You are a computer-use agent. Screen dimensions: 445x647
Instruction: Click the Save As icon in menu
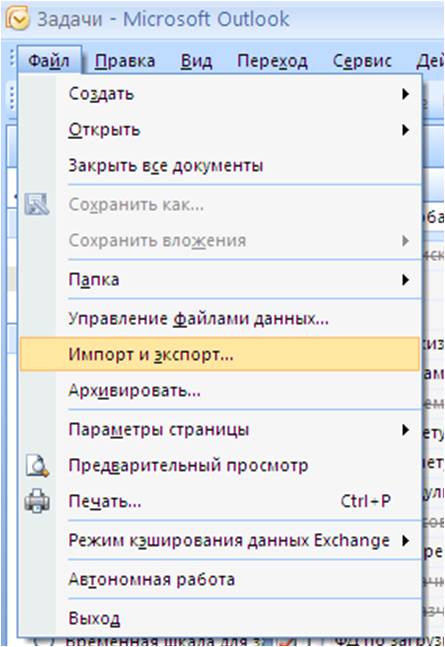[37, 204]
